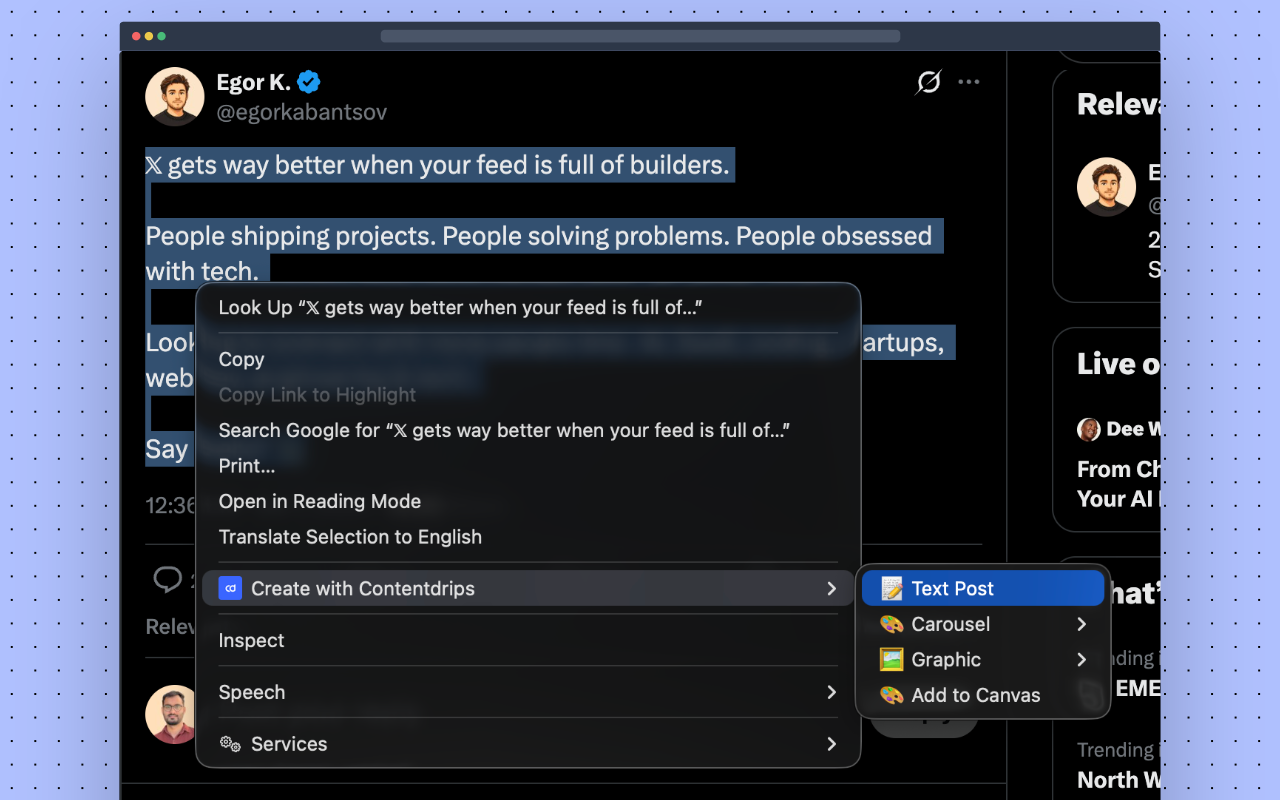Click the Contentdrips logo icon in menu
The image size is (1280, 800).
(x=230, y=589)
